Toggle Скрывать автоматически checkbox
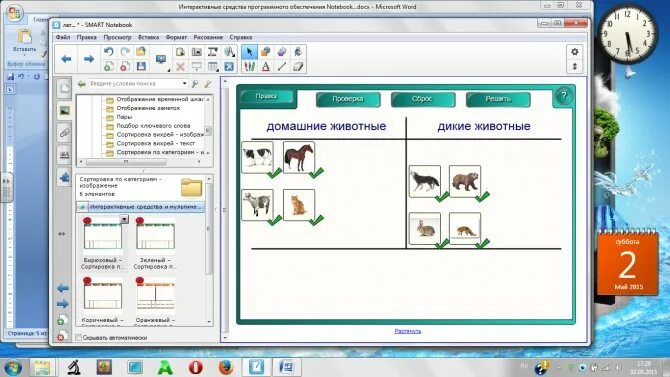670x377 pixels. coord(79,338)
